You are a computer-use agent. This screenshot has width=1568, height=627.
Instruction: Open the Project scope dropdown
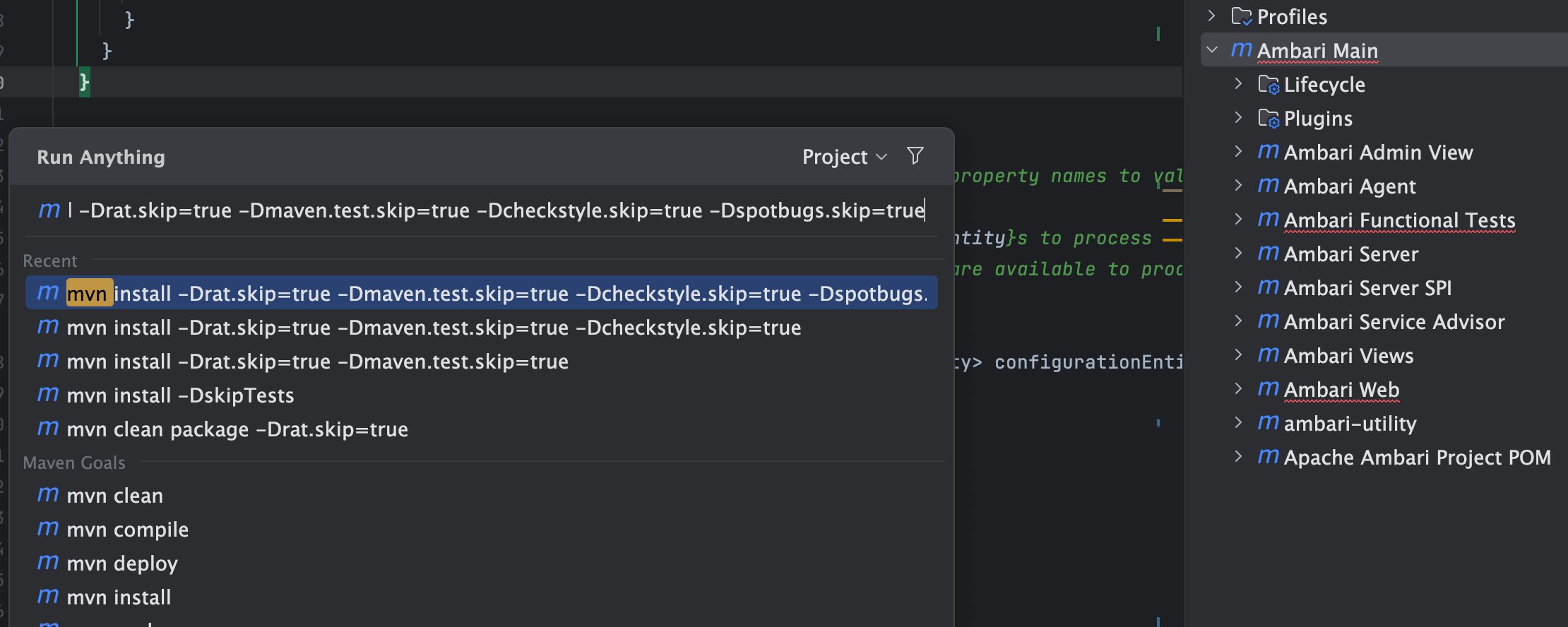845,157
